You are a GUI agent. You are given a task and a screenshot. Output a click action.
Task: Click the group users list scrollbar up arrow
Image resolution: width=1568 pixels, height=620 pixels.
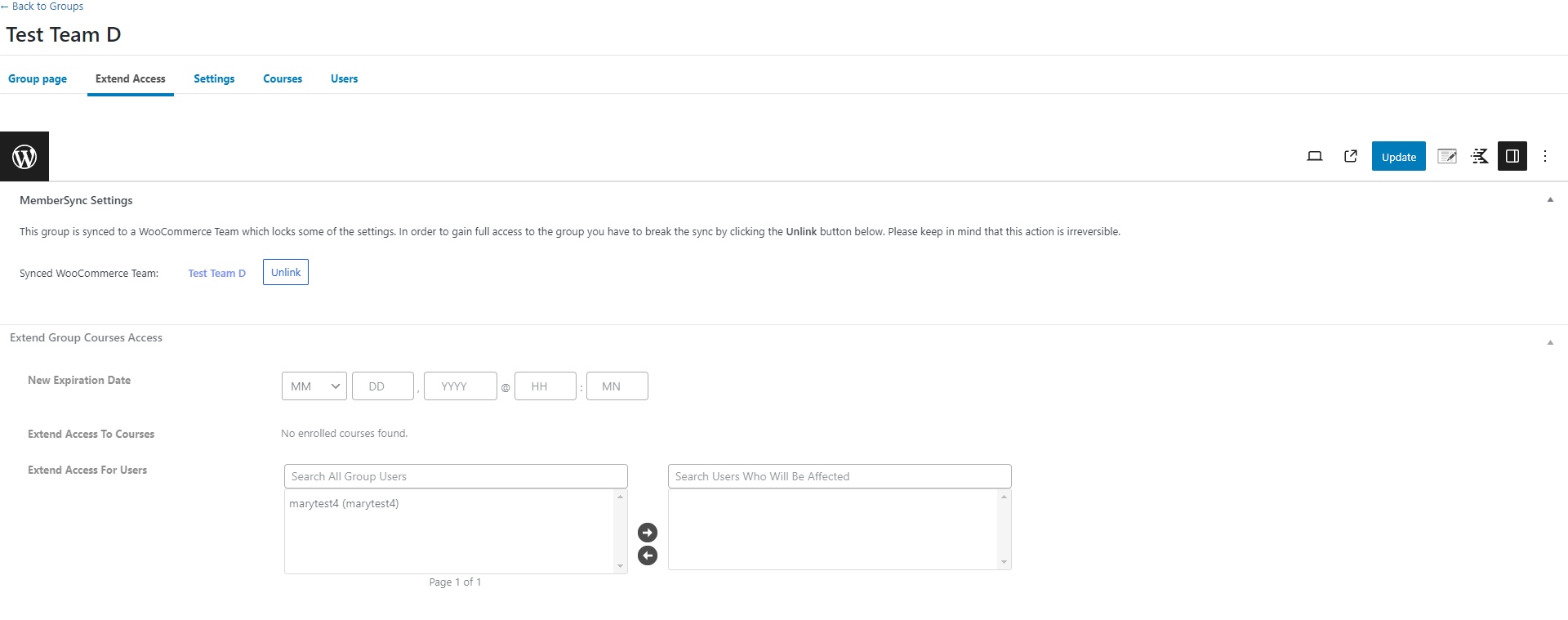[620, 497]
